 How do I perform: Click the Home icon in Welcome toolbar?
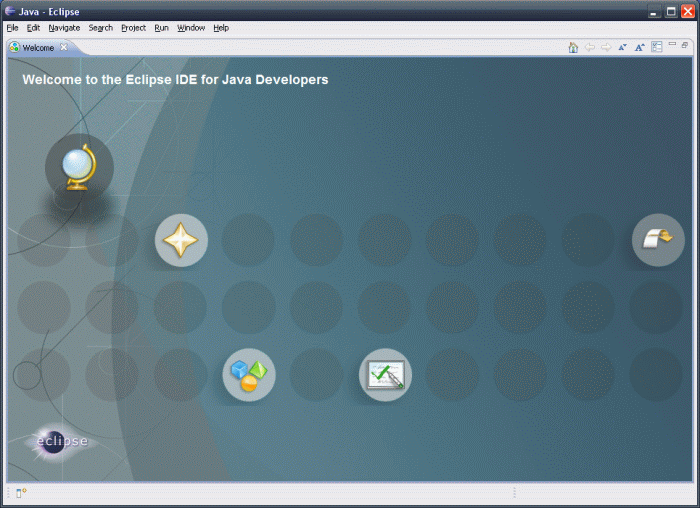click(573, 47)
